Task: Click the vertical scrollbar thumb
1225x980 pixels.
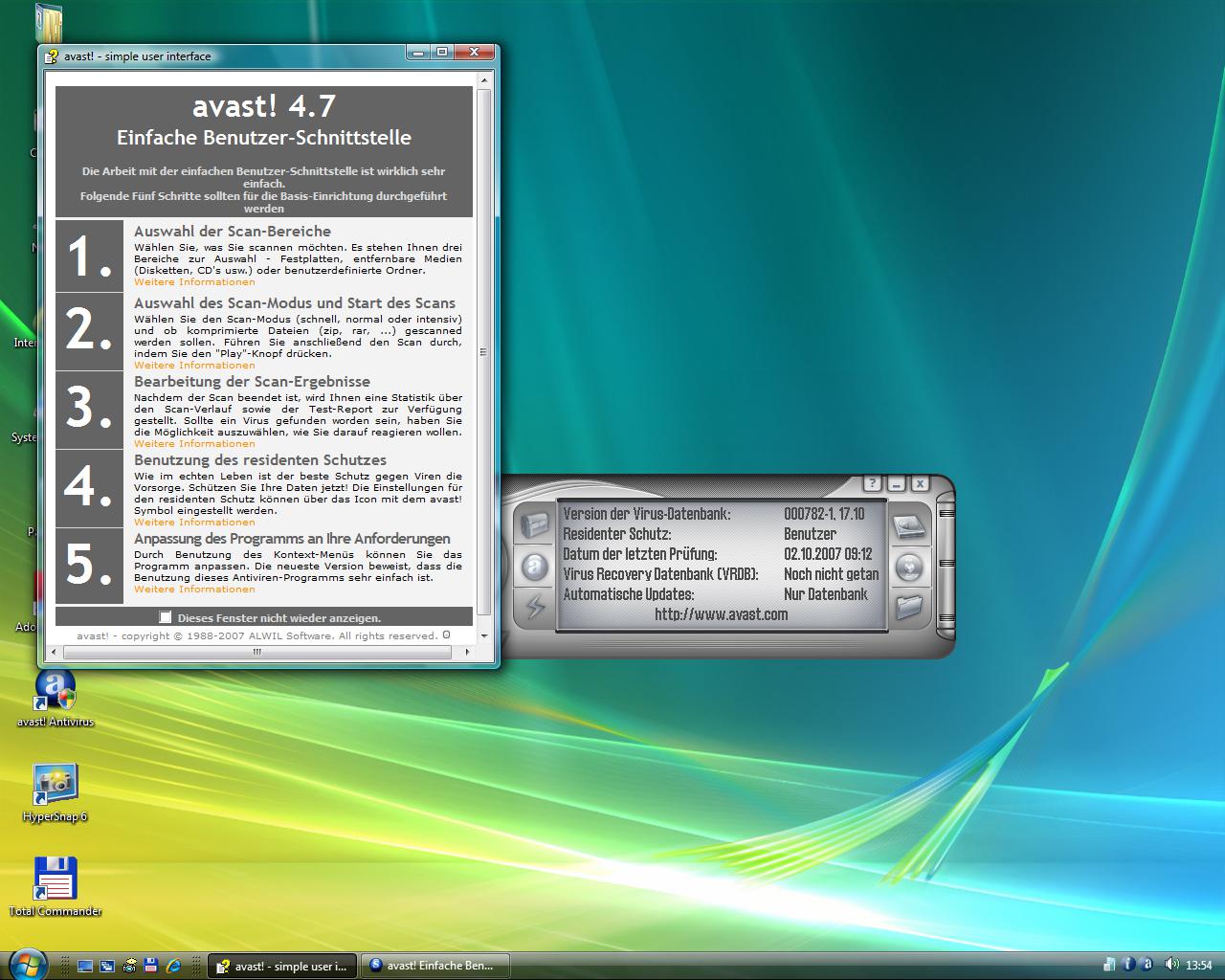Action: [483, 351]
